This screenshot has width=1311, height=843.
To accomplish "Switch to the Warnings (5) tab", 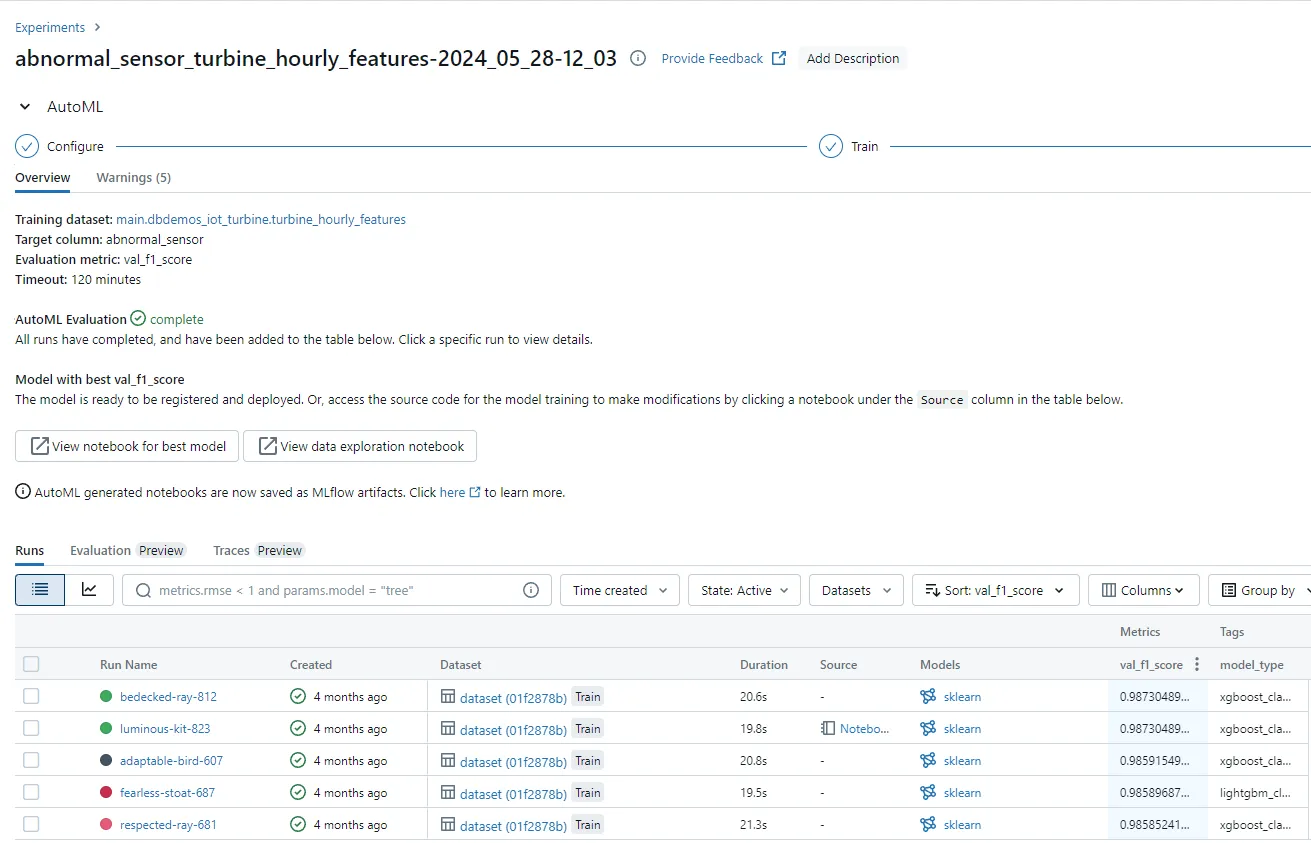I will pos(133,177).
